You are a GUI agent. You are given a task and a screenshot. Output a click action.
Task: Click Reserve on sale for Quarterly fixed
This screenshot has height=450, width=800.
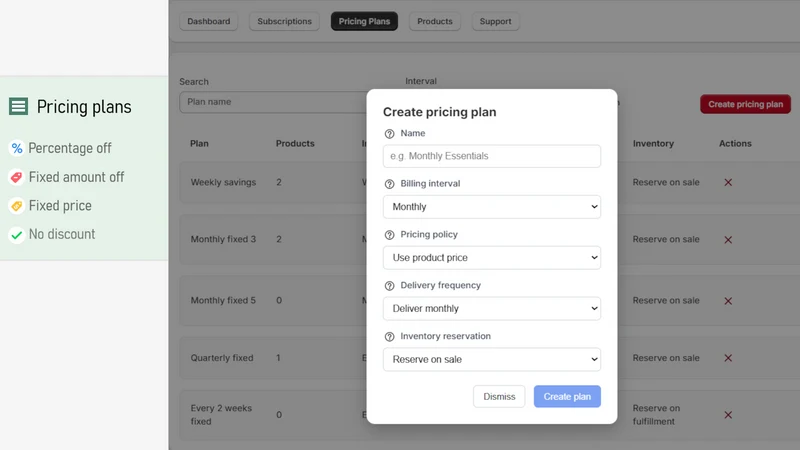[x=666, y=358]
